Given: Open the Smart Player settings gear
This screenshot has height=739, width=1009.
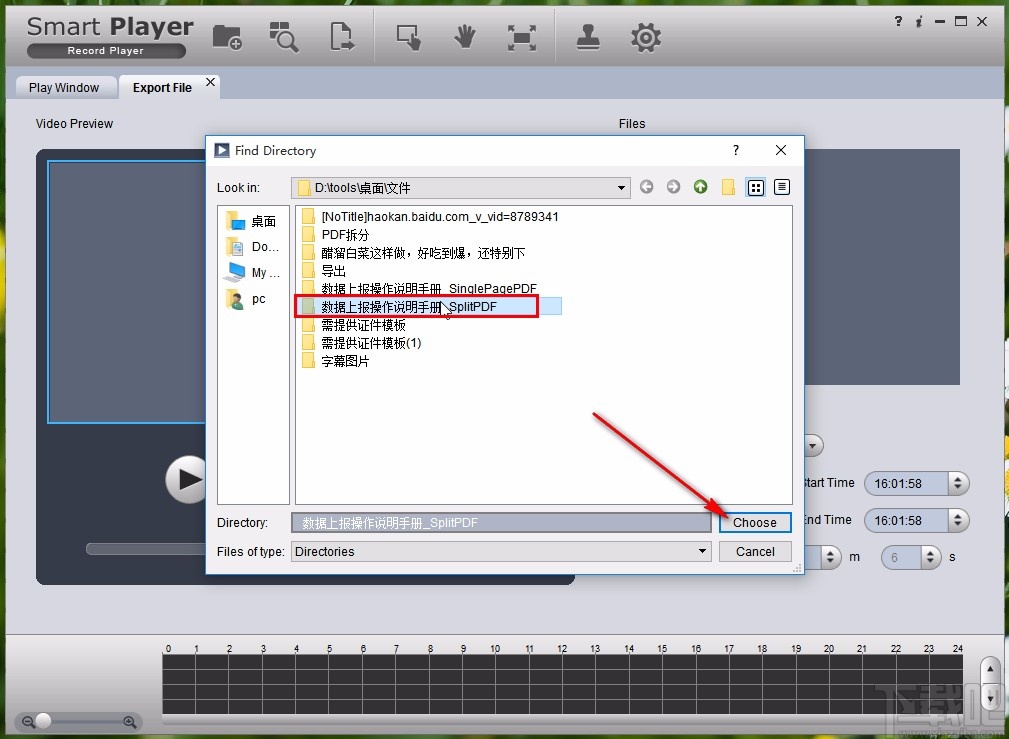Looking at the screenshot, I should [x=645, y=36].
